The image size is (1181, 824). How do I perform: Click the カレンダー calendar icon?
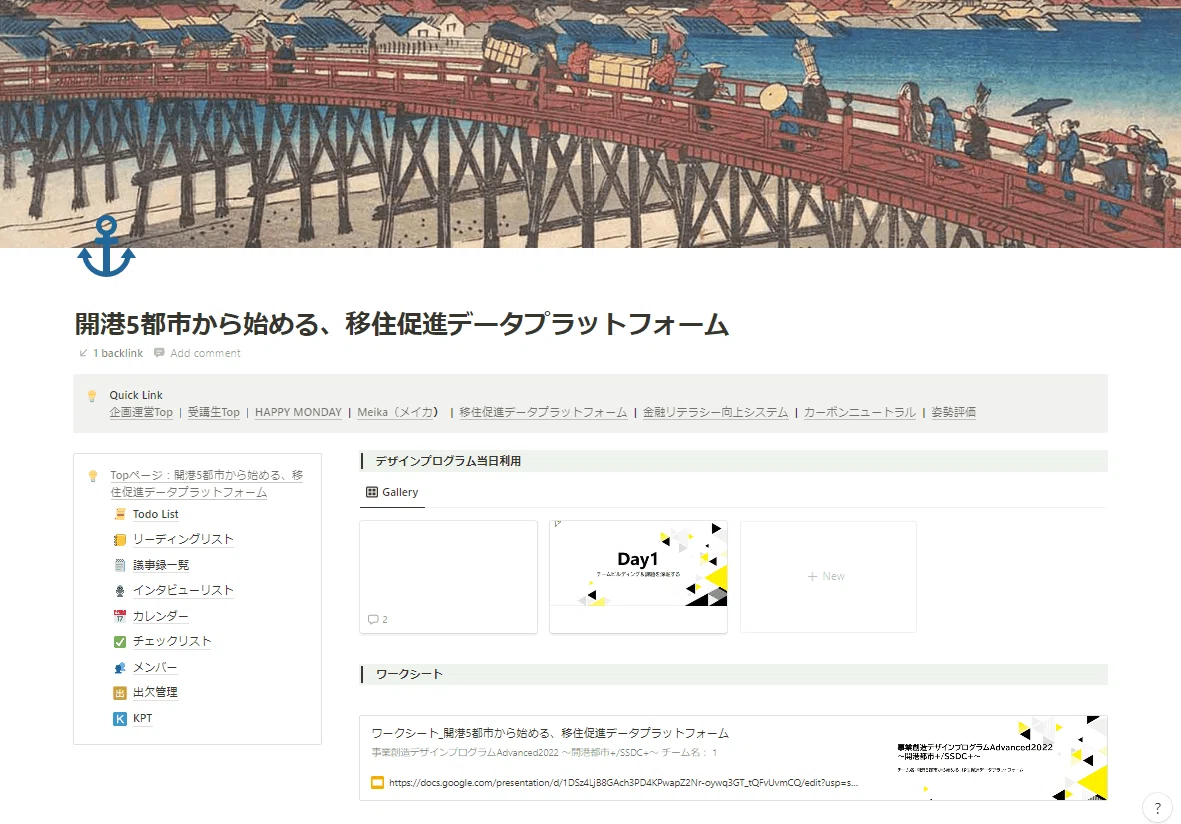pyautogui.click(x=120, y=616)
